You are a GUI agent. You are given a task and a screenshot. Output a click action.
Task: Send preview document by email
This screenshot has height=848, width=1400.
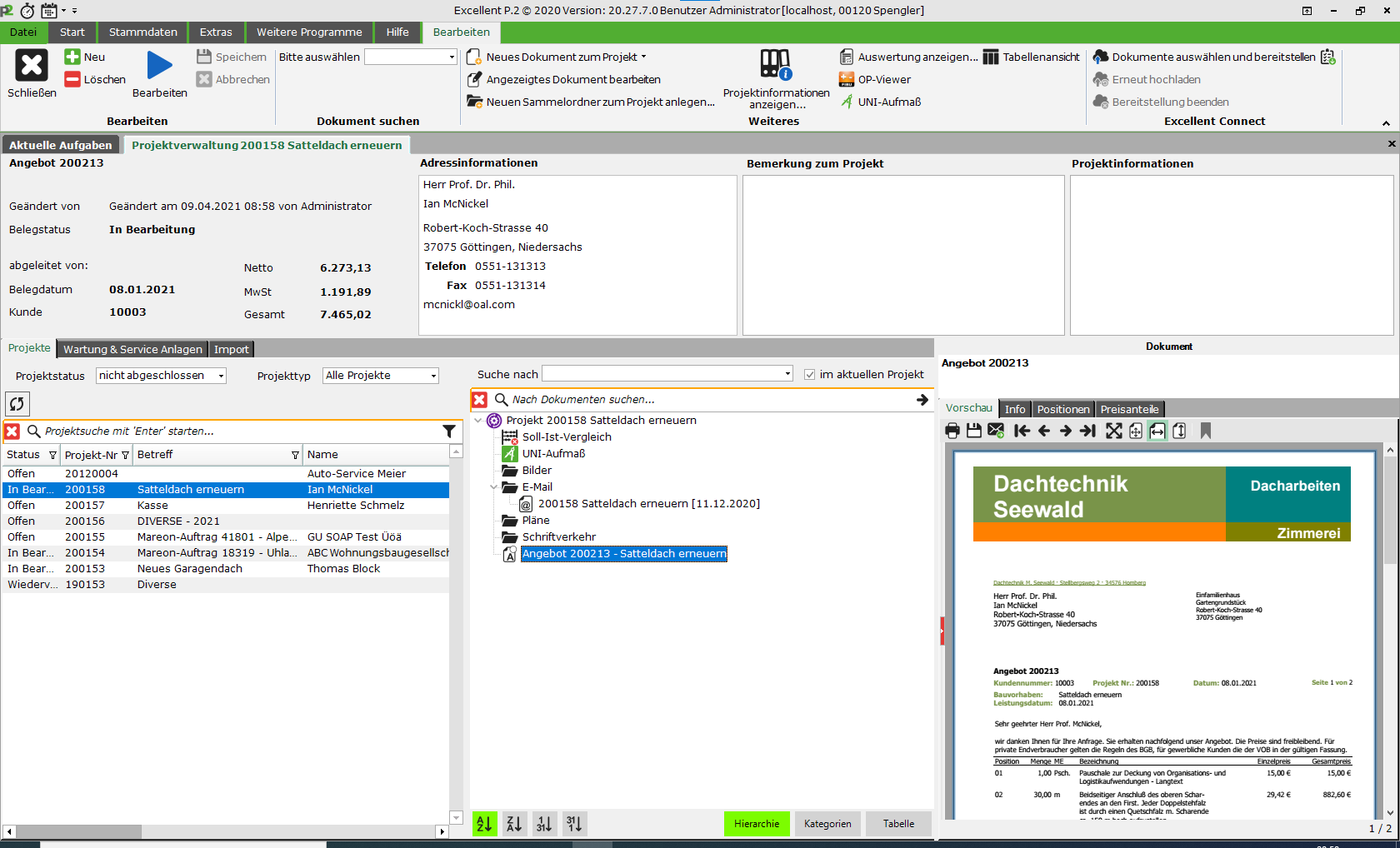pyautogui.click(x=996, y=431)
